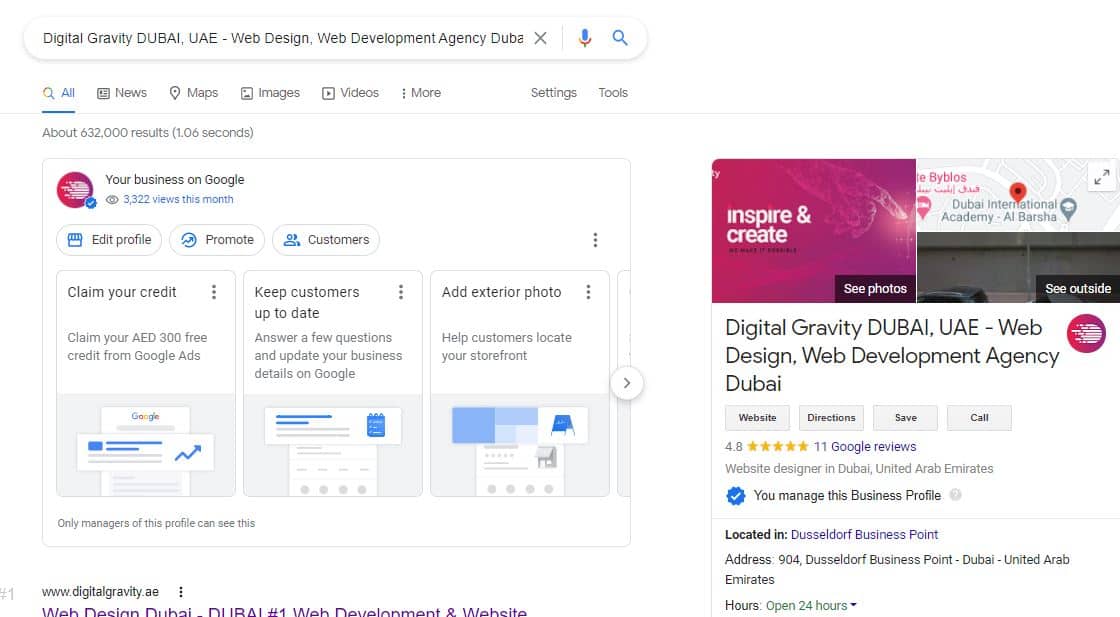Switch to the Videos tab

(350, 93)
